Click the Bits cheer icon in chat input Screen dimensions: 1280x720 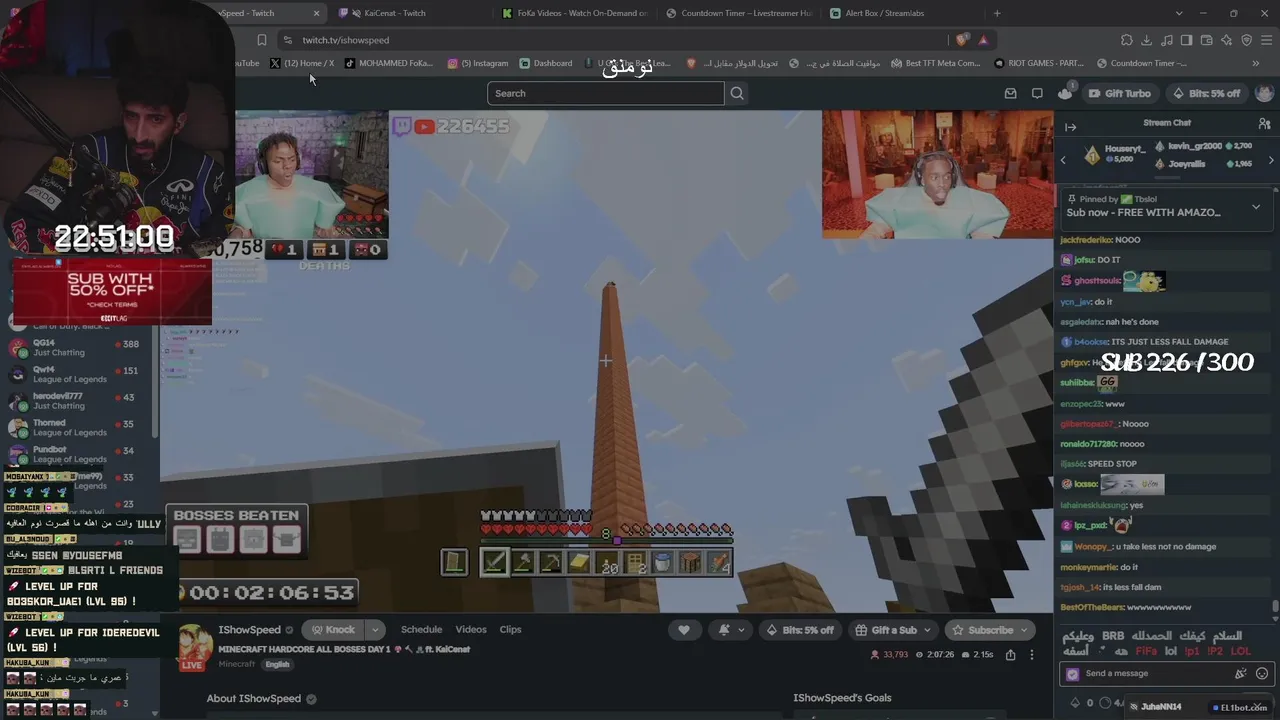pyautogui.click(x=1241, y=674)
